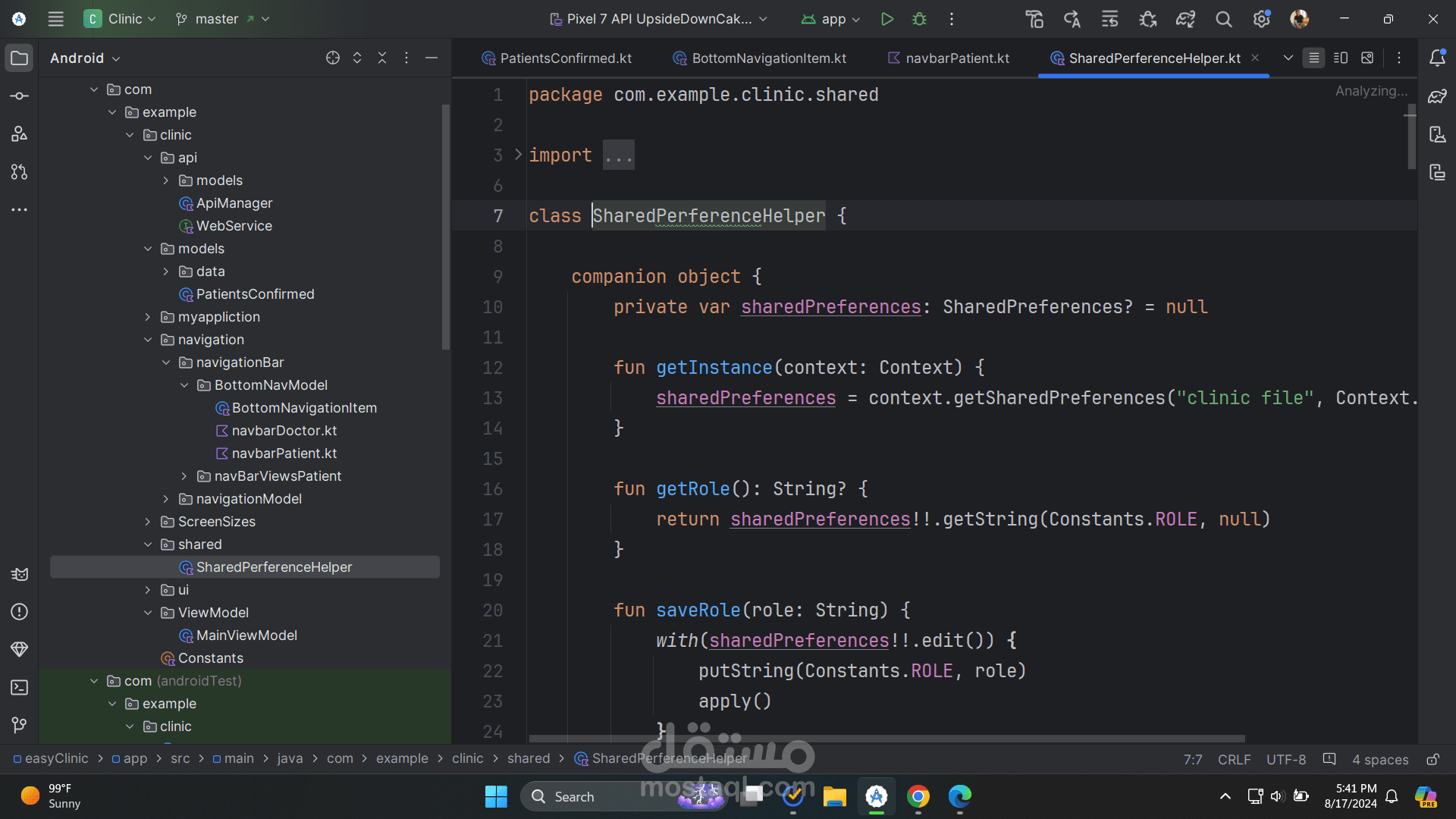1456x819 pixels.
Task: Collapse the navigationBar folder in the tree
Action: click(166, 362)
